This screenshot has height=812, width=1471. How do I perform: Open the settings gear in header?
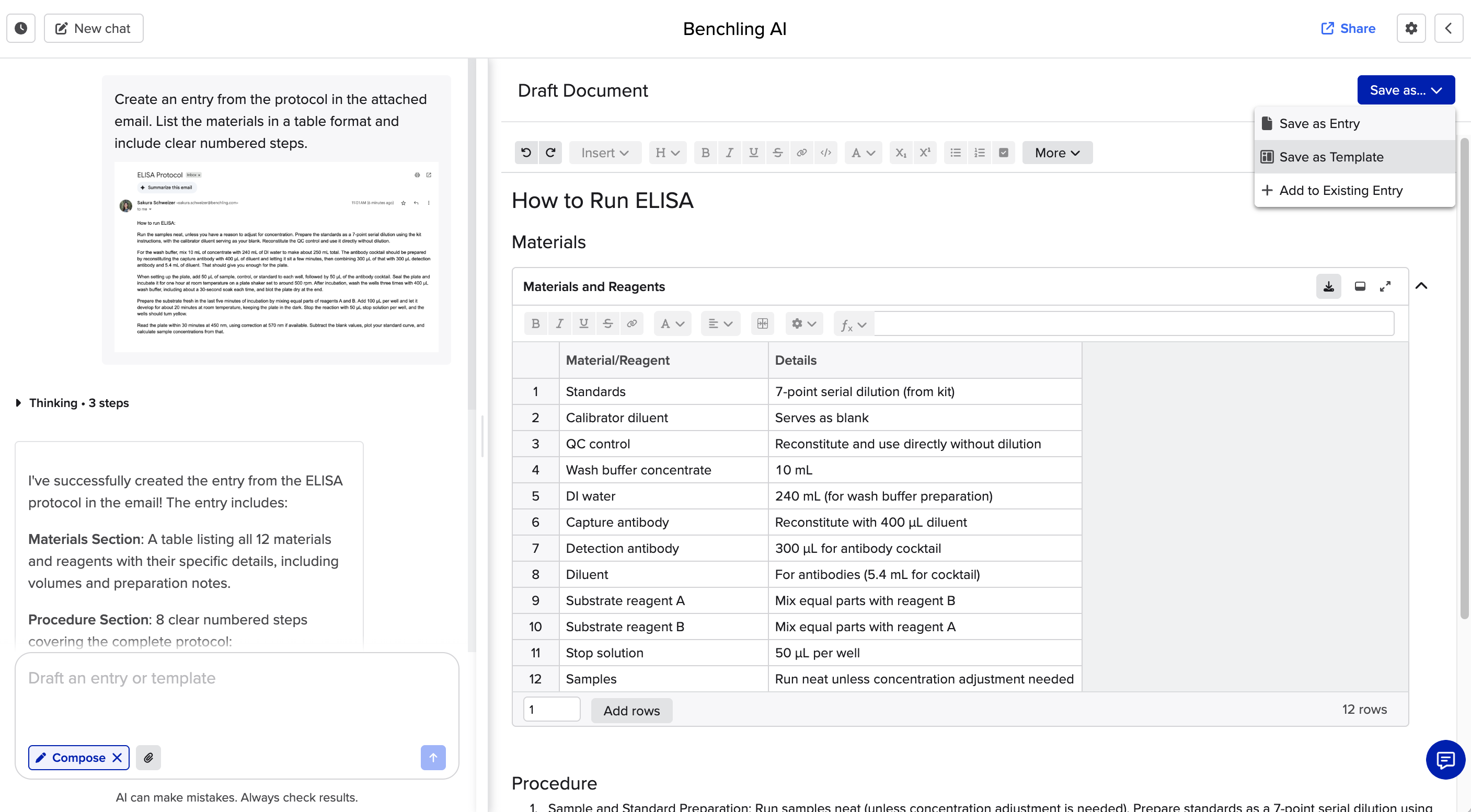tap(1410, 28)
